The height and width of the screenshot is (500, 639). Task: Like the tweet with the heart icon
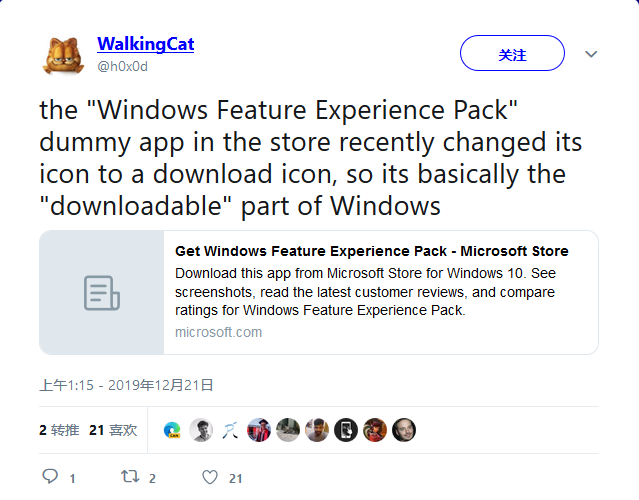pyautogui.click(x=207, y=477)
